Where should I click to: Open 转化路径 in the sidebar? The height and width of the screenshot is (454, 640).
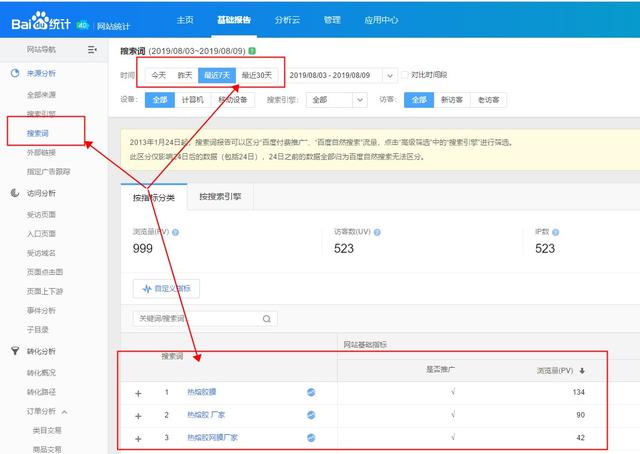click(x=41, y=392)
